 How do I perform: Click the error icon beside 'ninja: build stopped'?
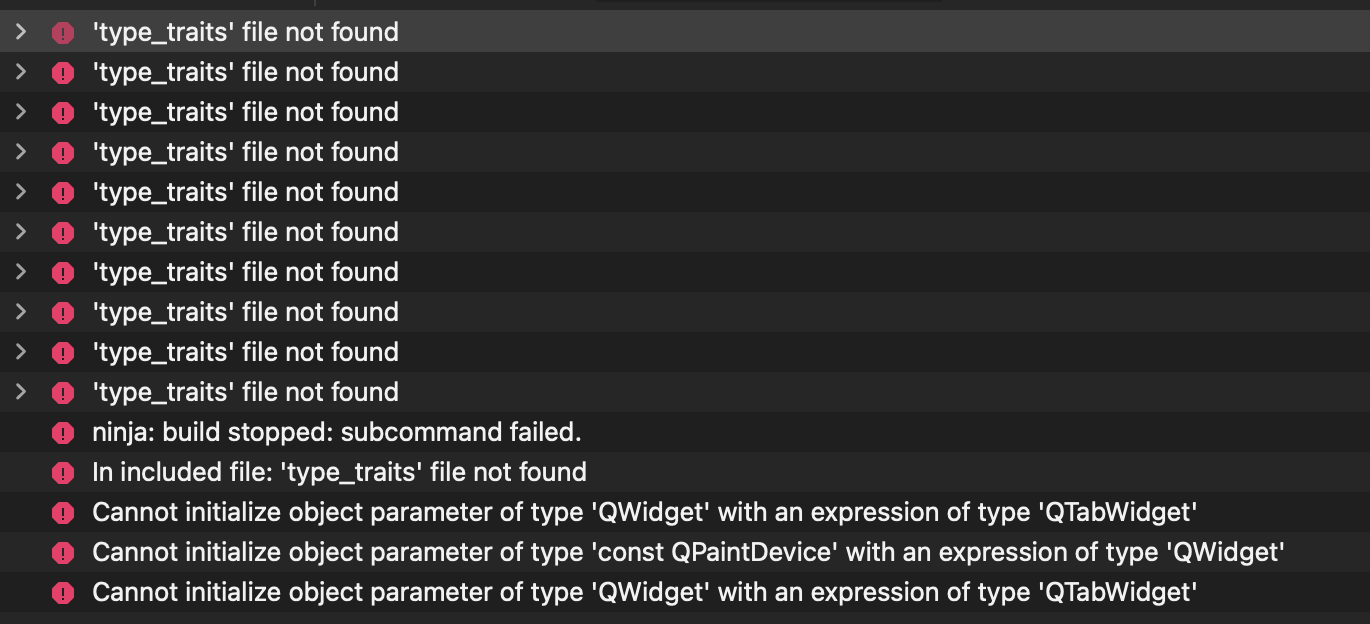pos(63,432)
